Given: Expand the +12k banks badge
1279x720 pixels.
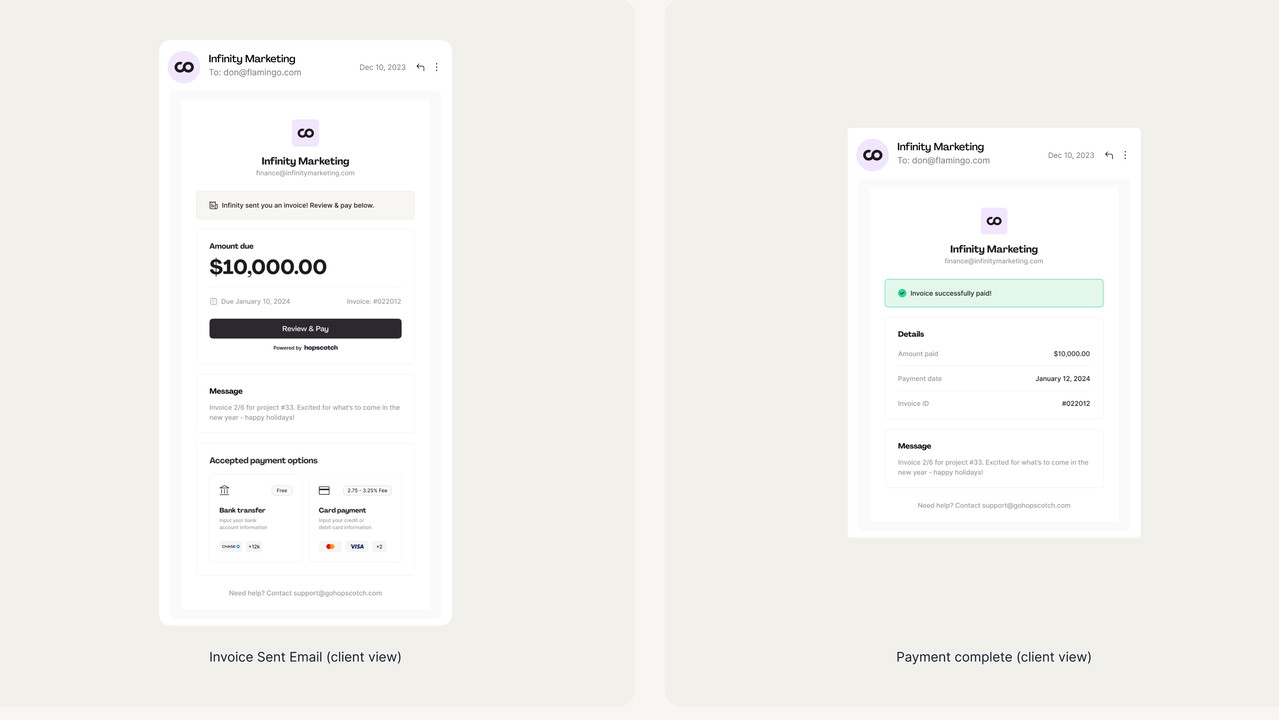Looking at the screenshot, I should (254, 546).
